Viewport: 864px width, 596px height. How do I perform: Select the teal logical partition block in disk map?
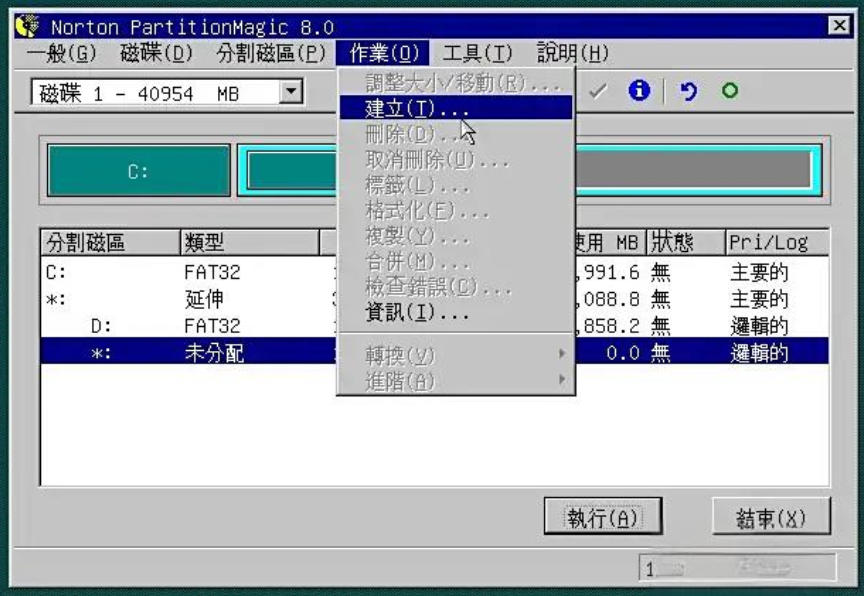click(292, 170)
